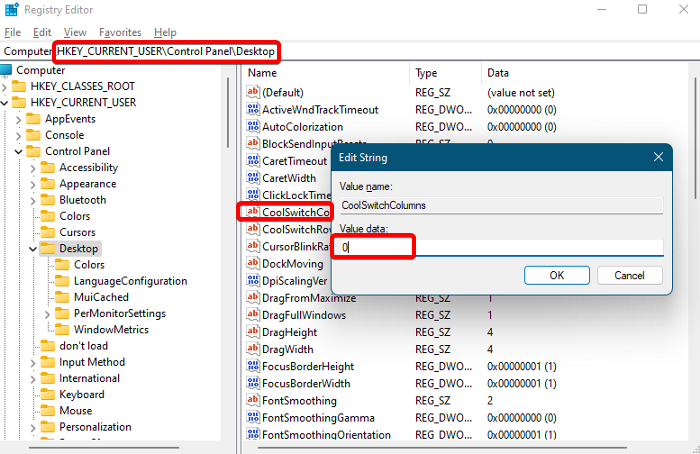Click the string icon of FontSmoothing
The height and width of the screenshot is (454, 700).
coord(253,400)
